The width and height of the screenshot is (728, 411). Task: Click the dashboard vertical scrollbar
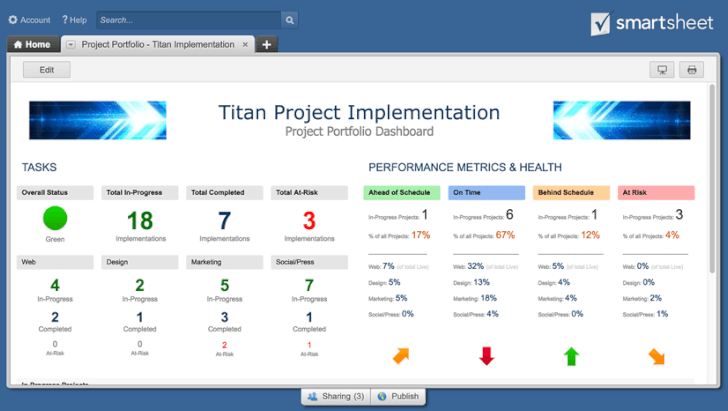[712, 178]
